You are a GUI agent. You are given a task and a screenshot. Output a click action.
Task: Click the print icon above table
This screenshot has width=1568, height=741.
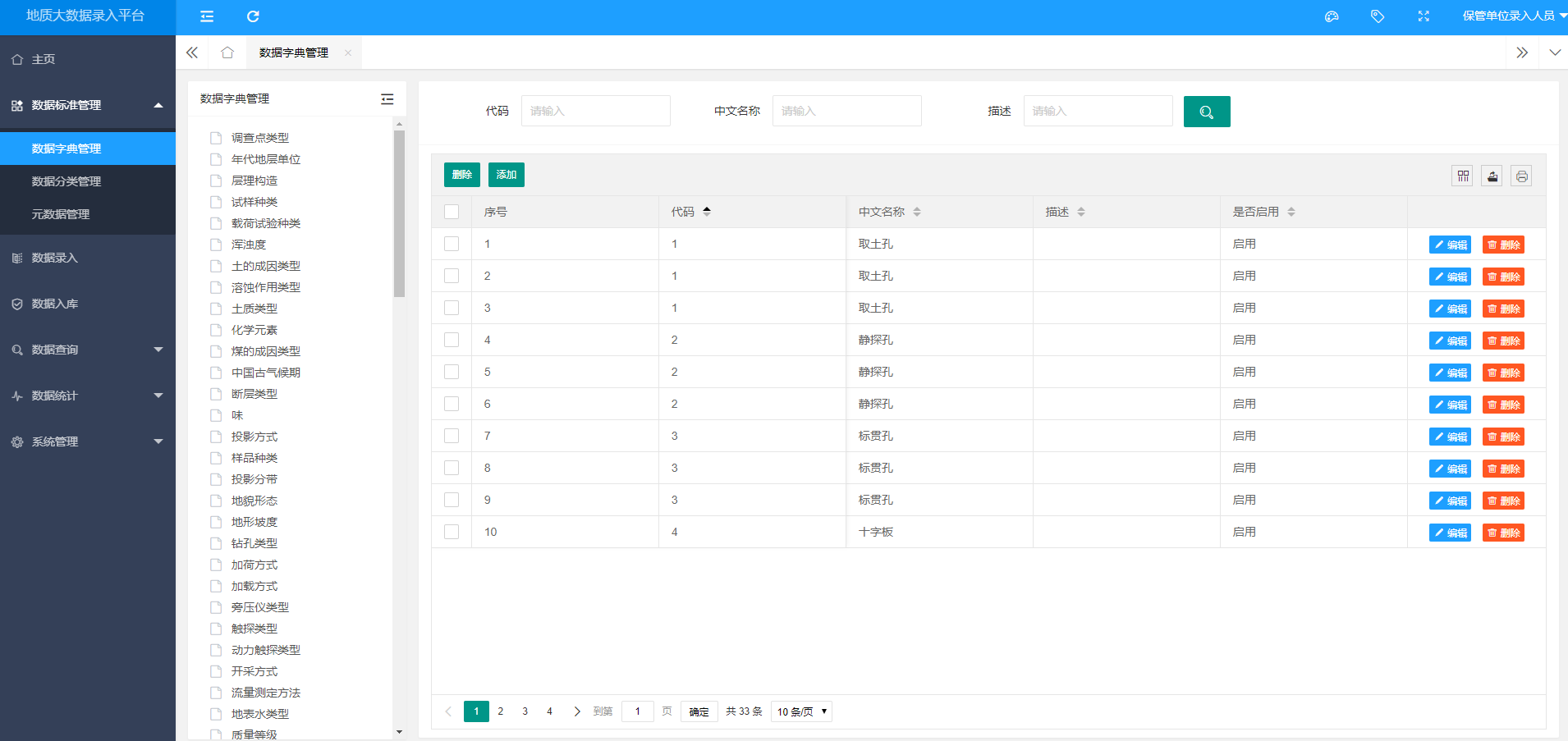tap(1521, 176)
